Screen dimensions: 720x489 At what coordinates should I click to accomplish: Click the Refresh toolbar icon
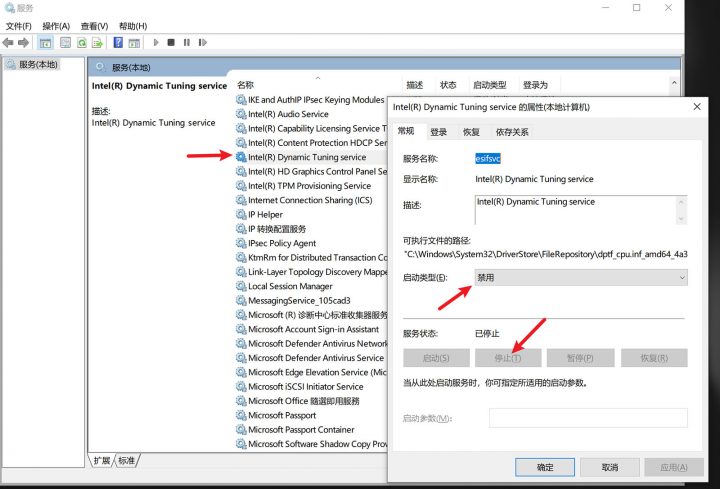point(82,43)
